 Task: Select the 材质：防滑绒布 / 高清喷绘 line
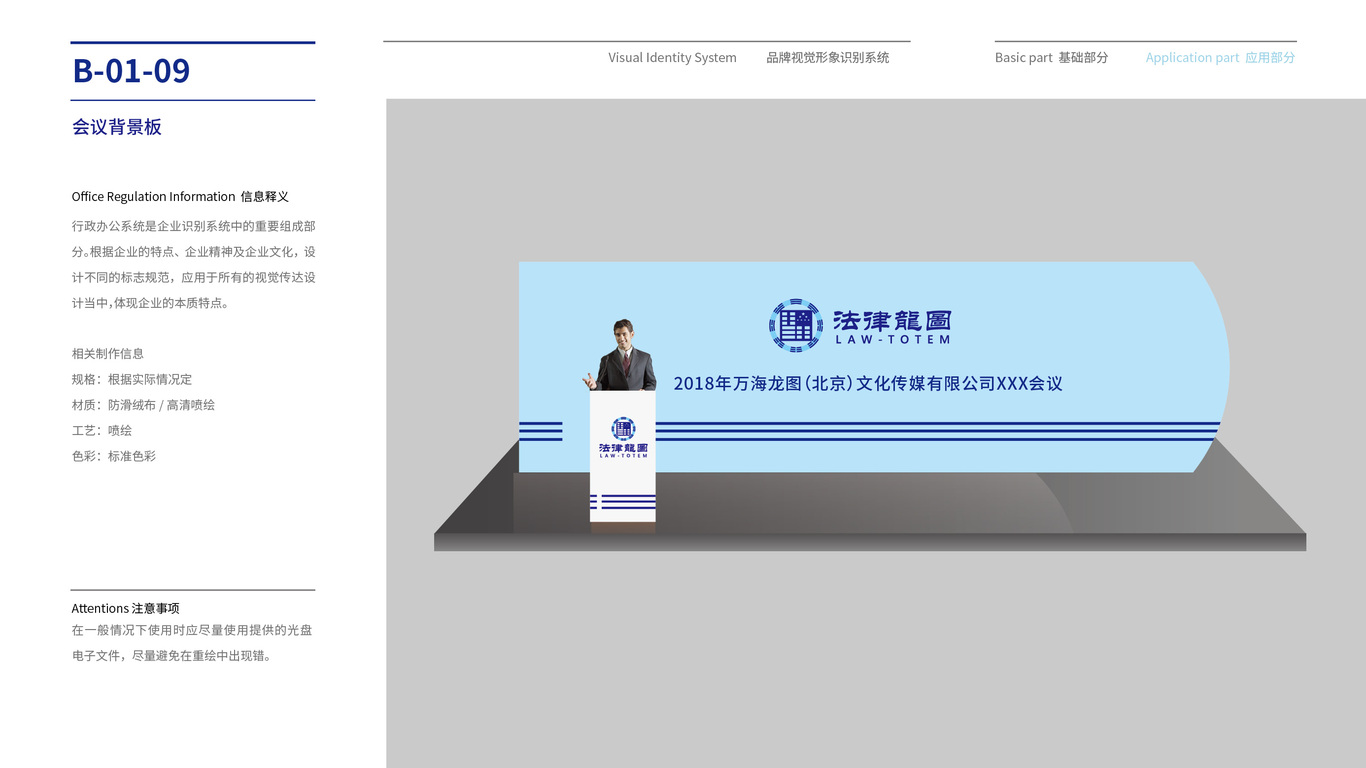[143, 405]
